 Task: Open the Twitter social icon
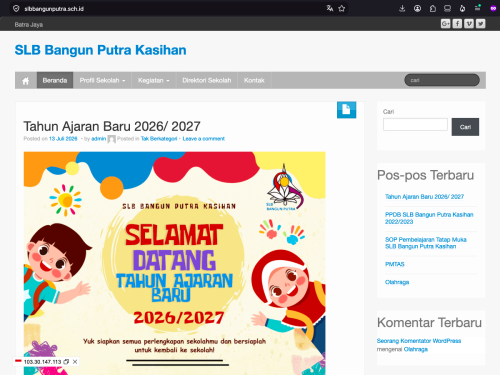(x=481, y=24)
